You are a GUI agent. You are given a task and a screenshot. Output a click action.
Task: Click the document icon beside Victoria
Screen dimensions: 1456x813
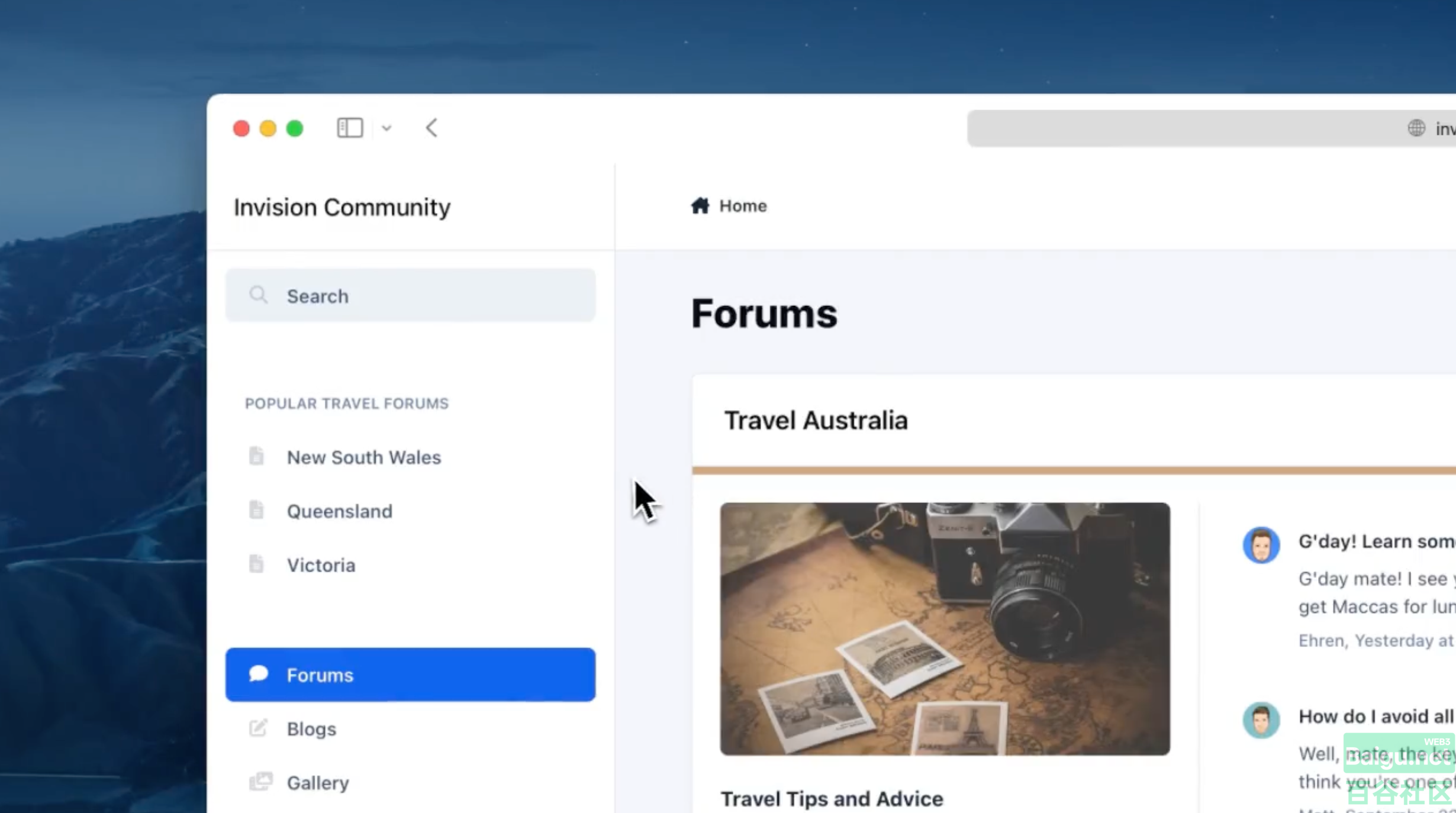[256, 564]
